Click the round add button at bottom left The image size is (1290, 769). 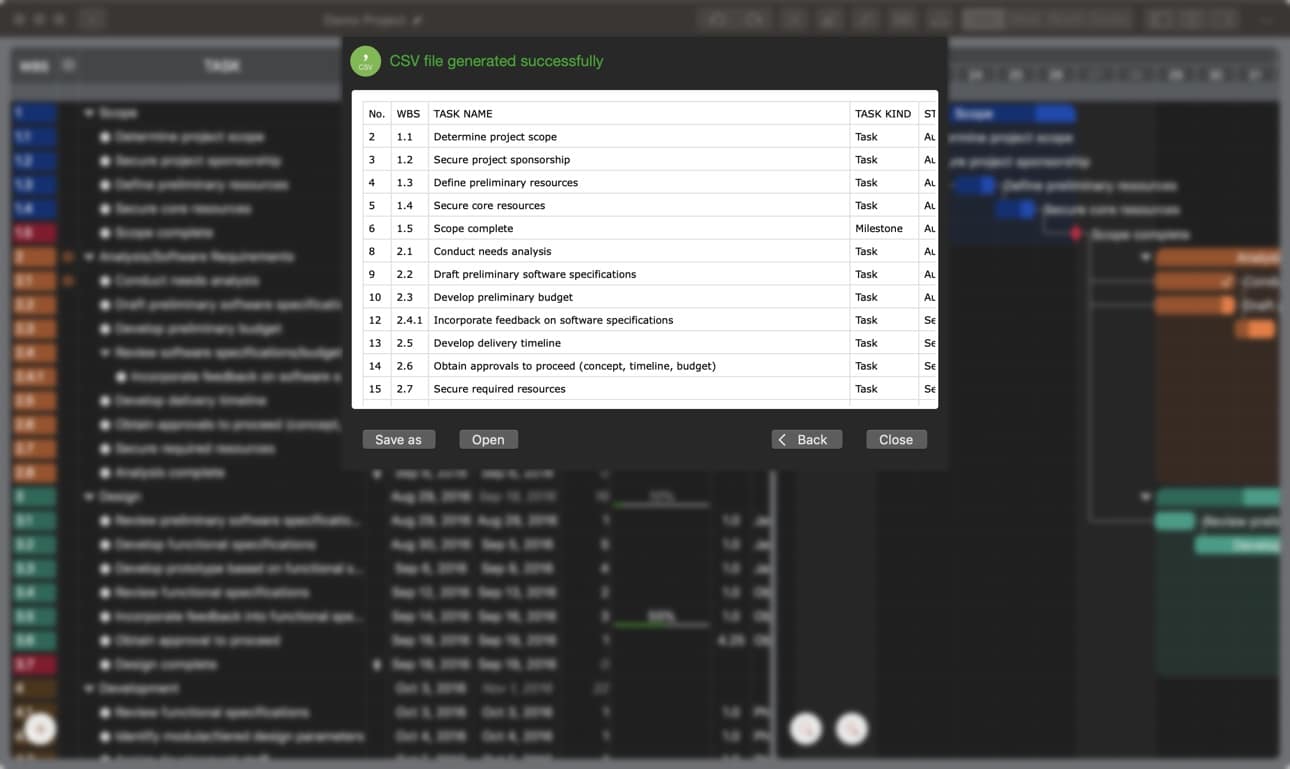tap(40, 729)
